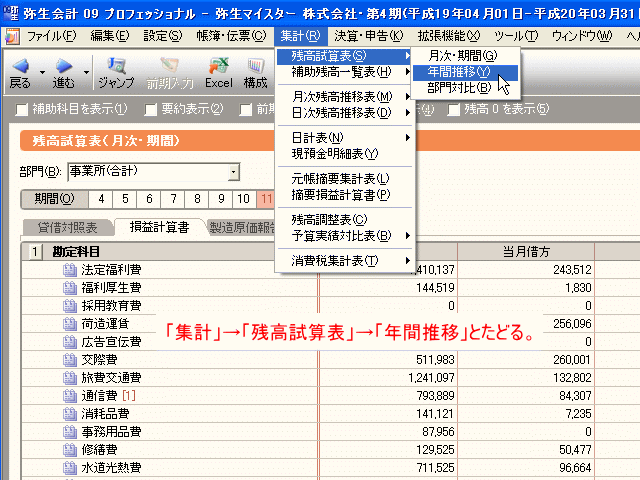Open the 帳簿・伝票 menu
This screenshot has width=640, height=480.
pos(231,36)
